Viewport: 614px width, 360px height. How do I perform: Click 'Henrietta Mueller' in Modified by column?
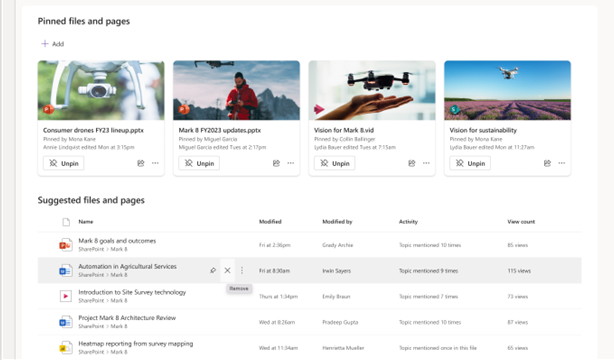click(343, 348)
